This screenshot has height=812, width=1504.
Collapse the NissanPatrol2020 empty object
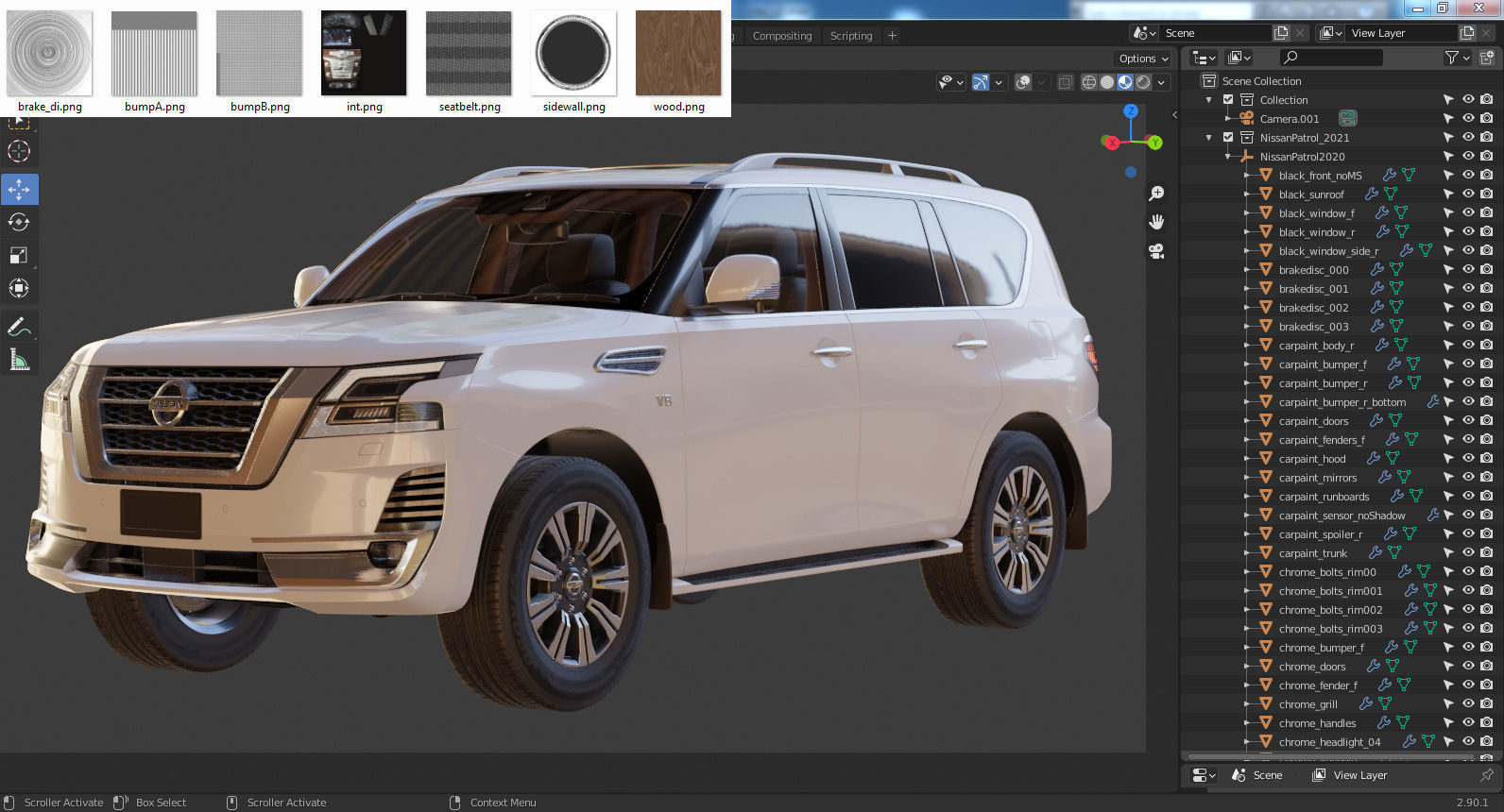point(1227,156)
